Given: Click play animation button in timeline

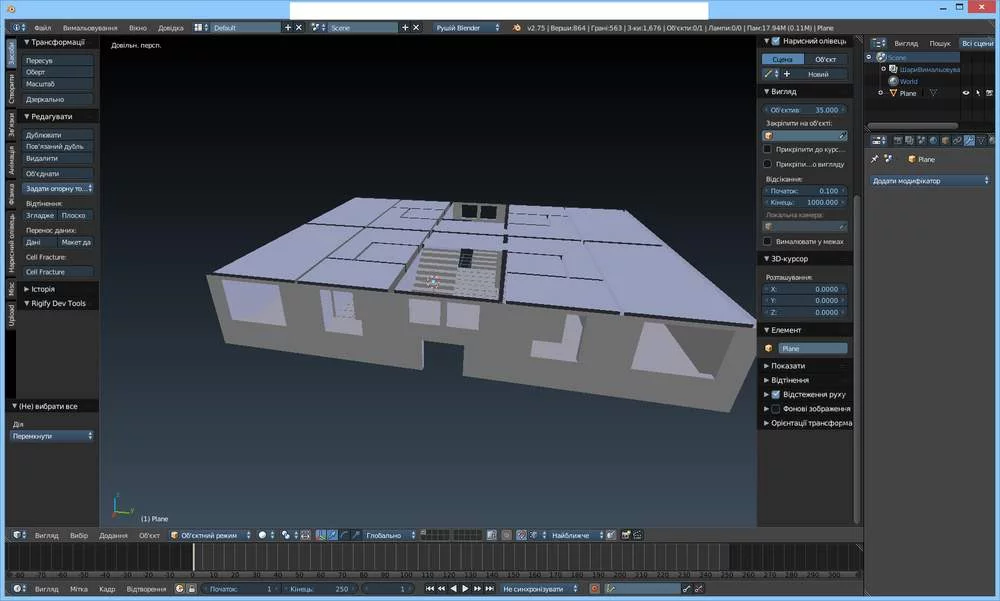Looking at the screenshot, I should coord(465,589).
